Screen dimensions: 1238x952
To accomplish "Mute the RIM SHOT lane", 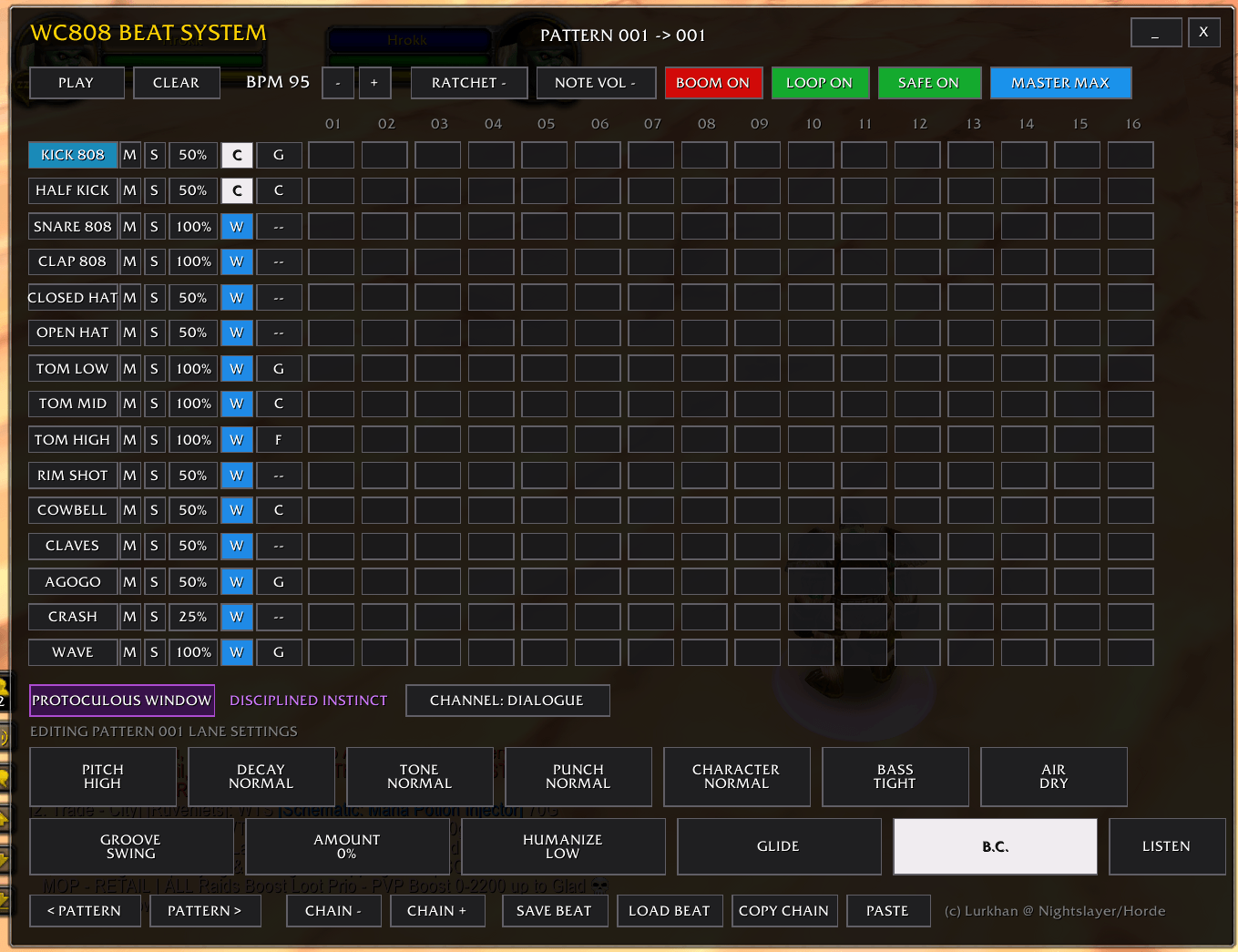I will coord(130,476).
